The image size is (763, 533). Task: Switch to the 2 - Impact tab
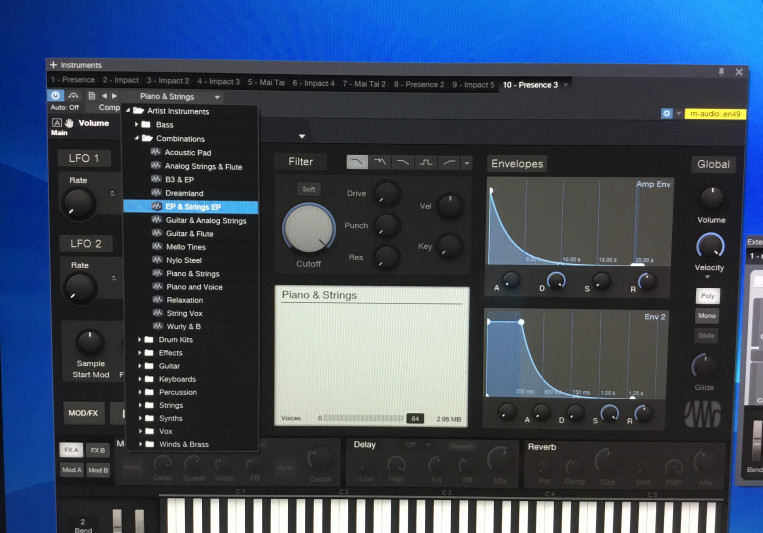(x=120, y=80)
